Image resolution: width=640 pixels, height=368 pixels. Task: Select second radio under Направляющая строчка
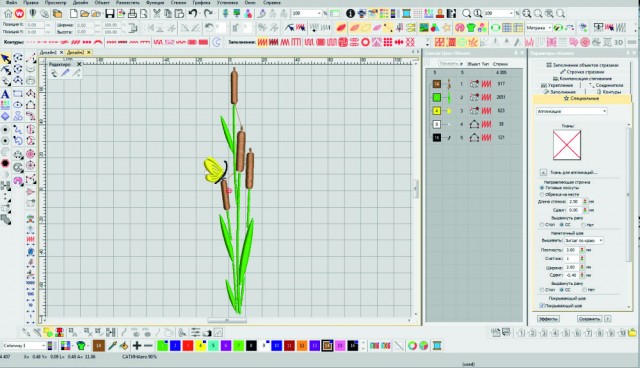tap(542, 195)
